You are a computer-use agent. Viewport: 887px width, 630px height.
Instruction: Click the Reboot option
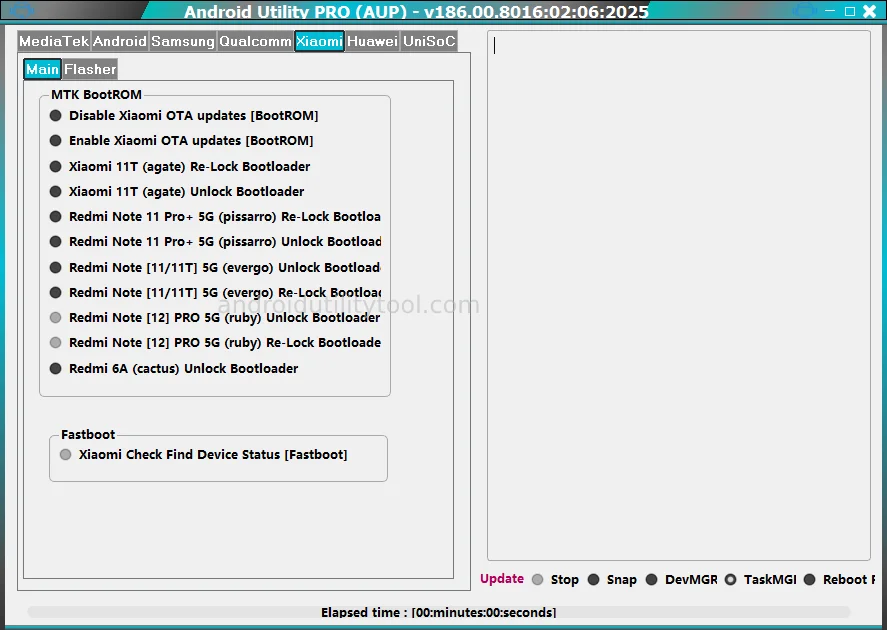[x=839, y=579]
